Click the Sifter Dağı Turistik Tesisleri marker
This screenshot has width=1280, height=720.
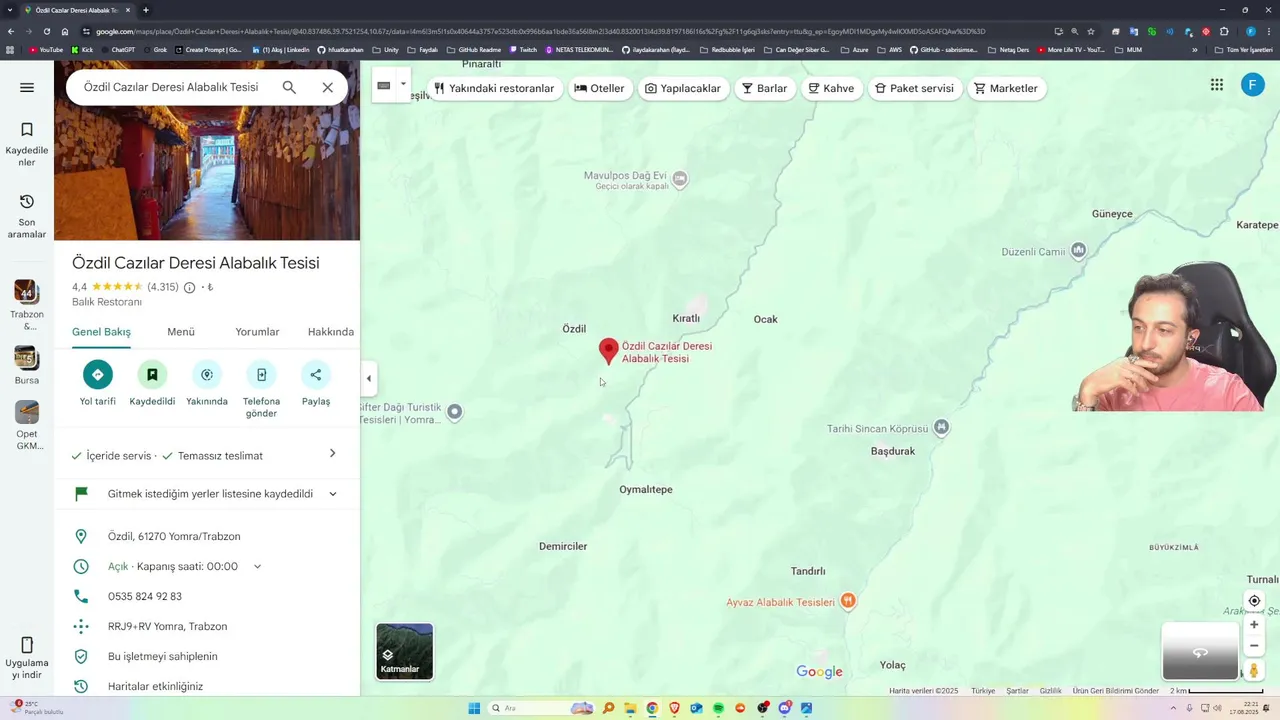tap(455, 411)
